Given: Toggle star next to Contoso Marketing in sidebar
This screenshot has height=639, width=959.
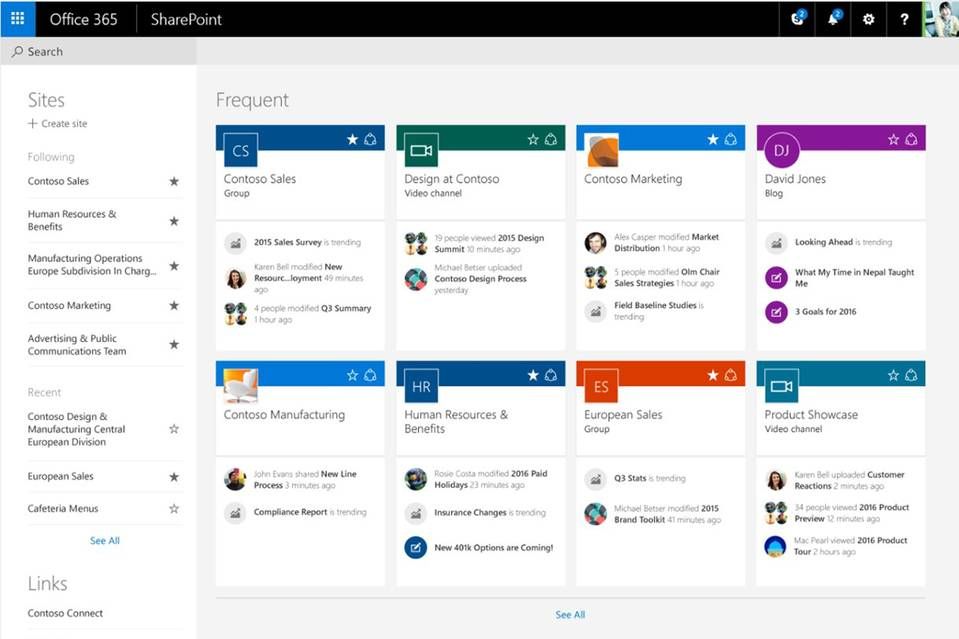Looking at the screenshot, I should tap(174, 305).
